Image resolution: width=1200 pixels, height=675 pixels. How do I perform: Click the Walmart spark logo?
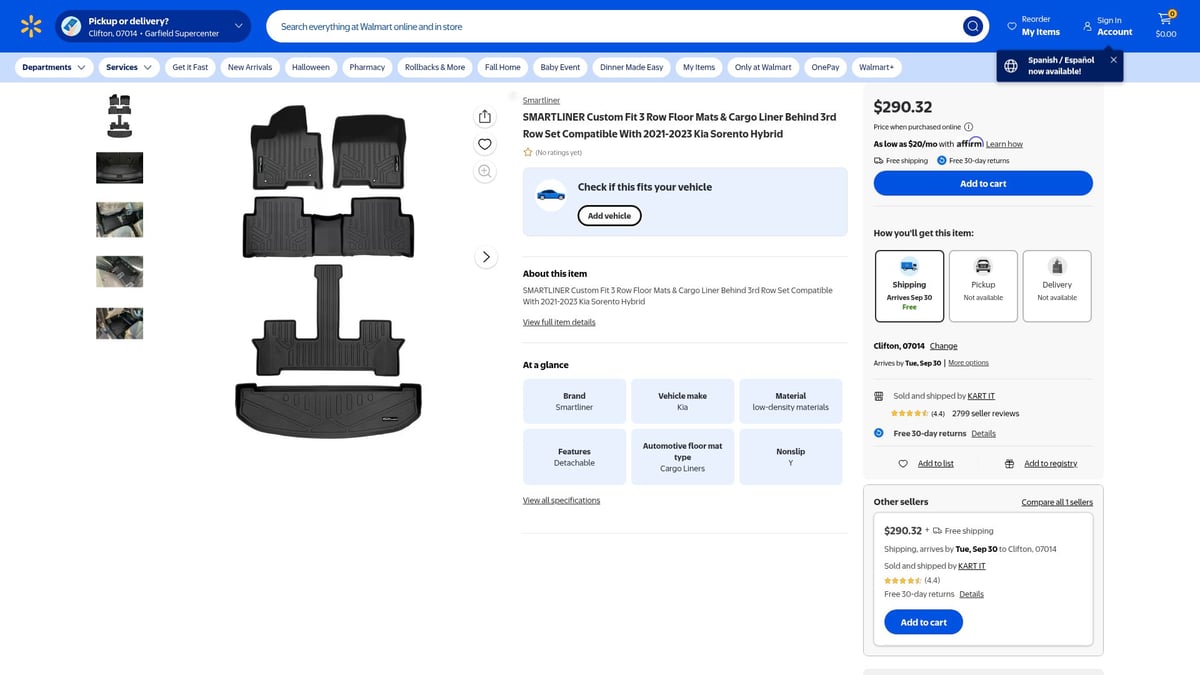31,26
